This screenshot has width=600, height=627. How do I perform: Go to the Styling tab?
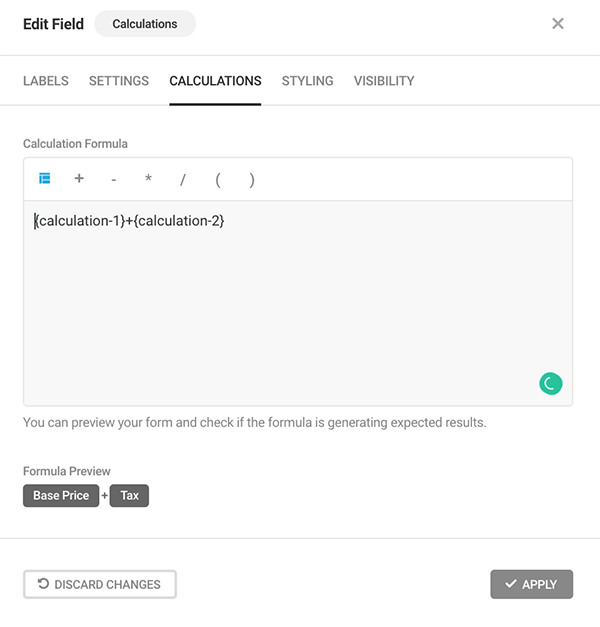pyautogui.click(x=307, y=81)
